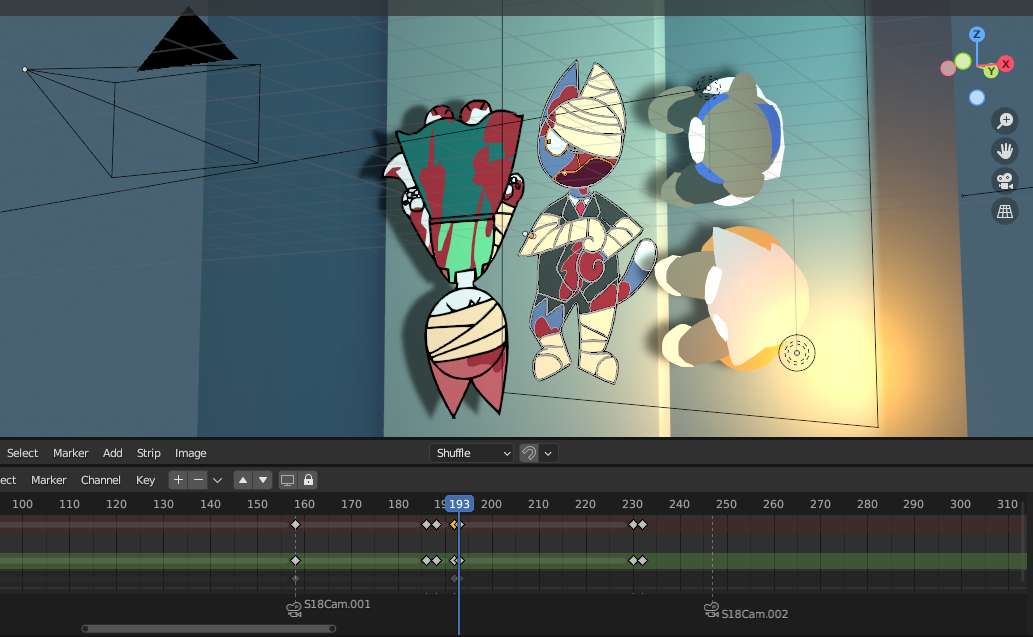Image resolution: width=1033 pixels, height=637 pixels.
Task: Open the Strip menu
Action: point(148,453)
